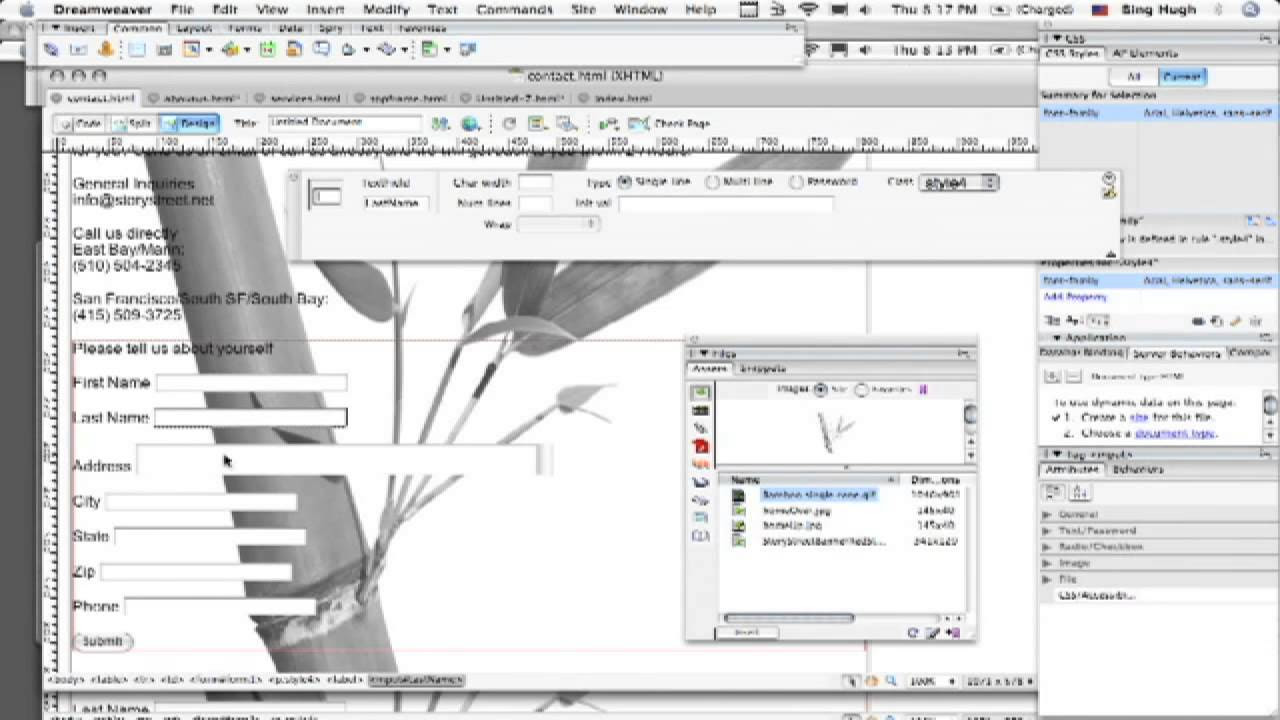
Task: Click the Insert button in Assets panel
Action: (747, 632)
